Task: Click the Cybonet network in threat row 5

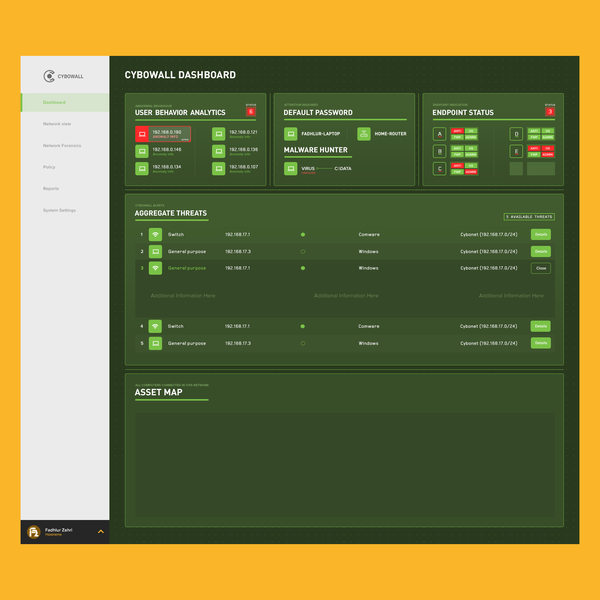Action: coord(489,343)
